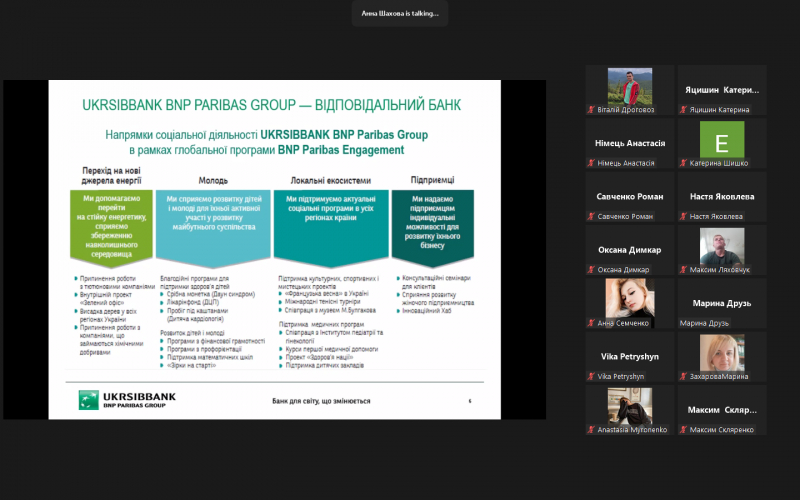Click the 'Anastasia Myronenko' name label
This screenshot has width=800, height=500.
coord(632,430)
